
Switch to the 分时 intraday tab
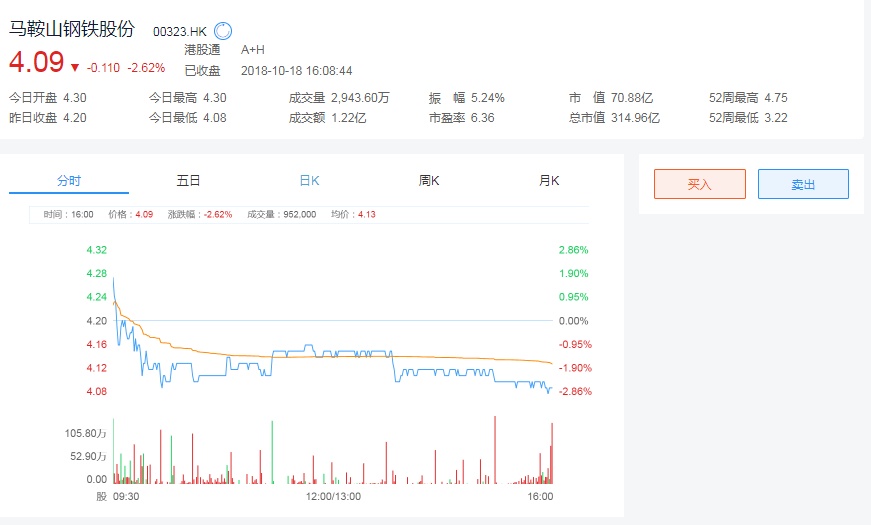tap(69, 181)
